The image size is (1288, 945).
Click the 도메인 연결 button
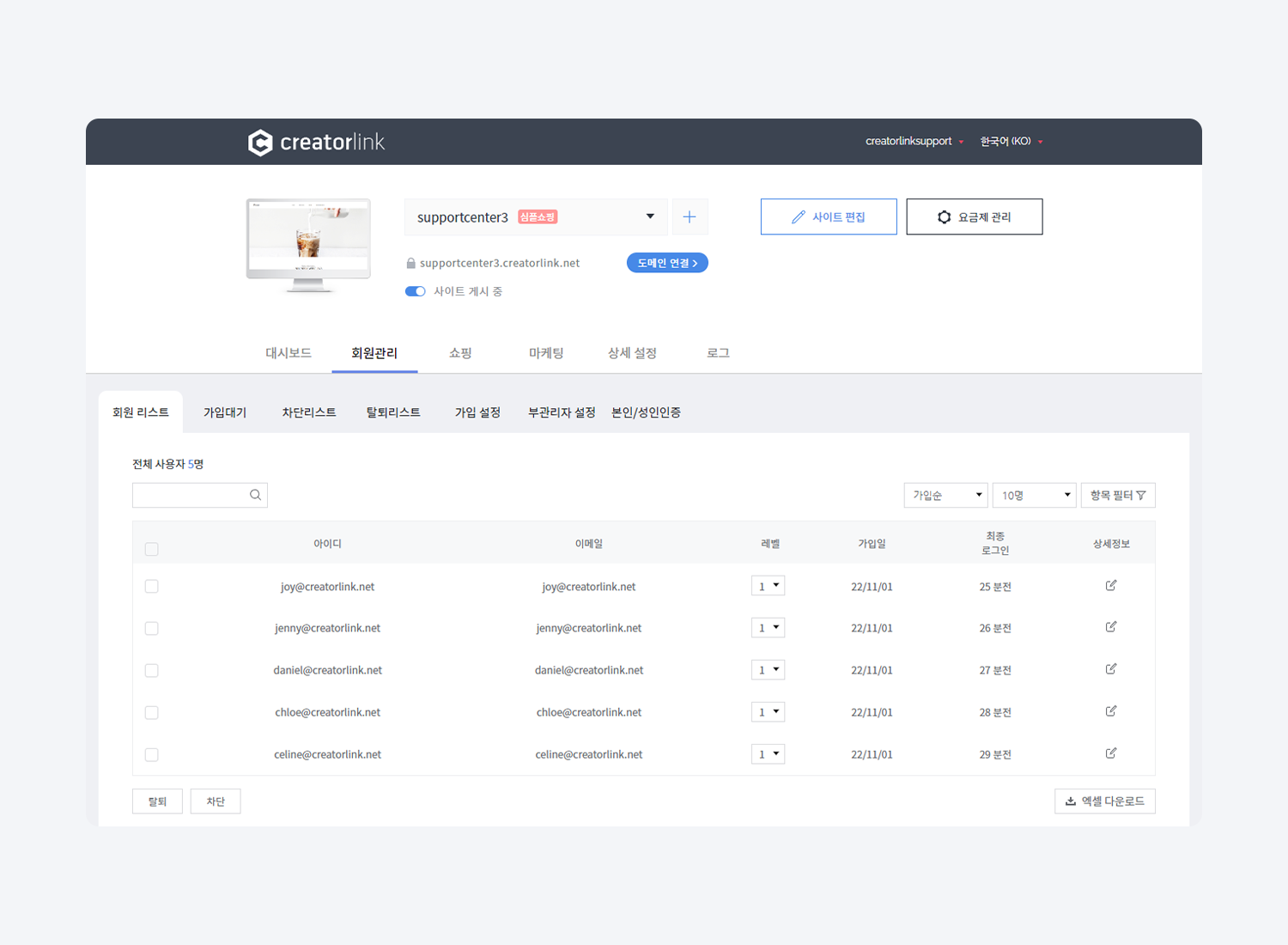click(667, 263)
